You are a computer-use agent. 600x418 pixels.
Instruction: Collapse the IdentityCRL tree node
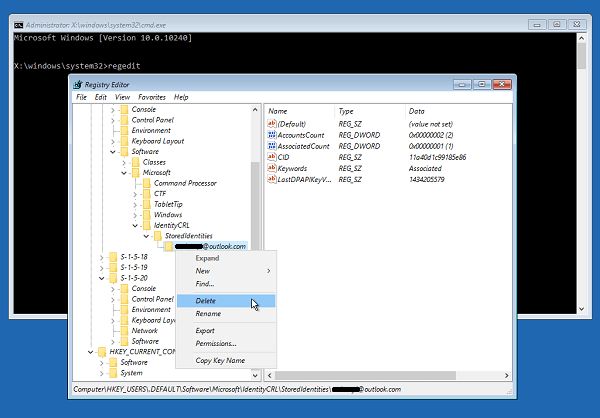[134, 226]
